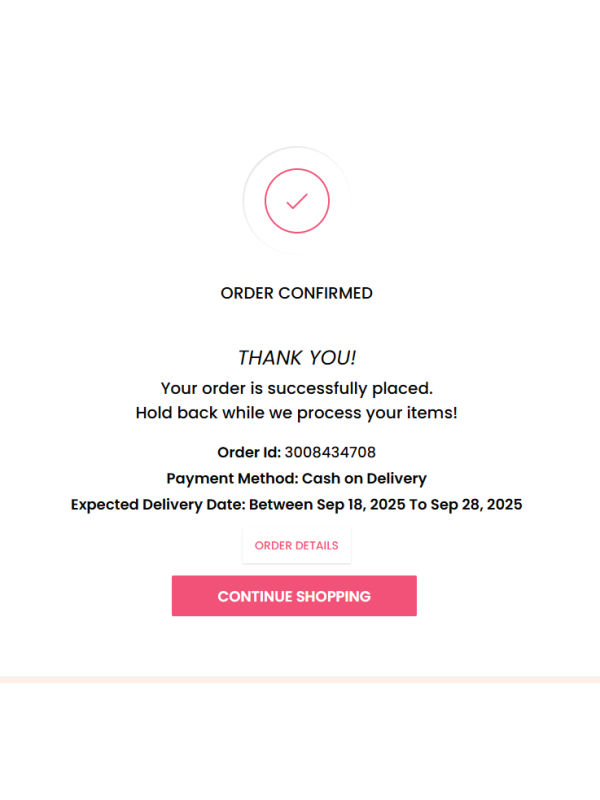600x800 pixels.
Task: Select the circular order confirmation badge
Action: click(296, 200)
